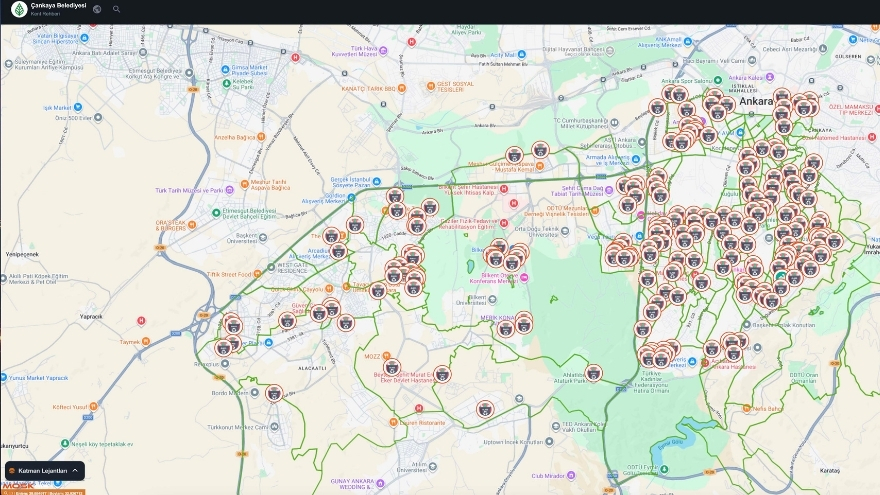Open the search magnifier in header
Screen dimensions: 880x495
tap(116, 9)
